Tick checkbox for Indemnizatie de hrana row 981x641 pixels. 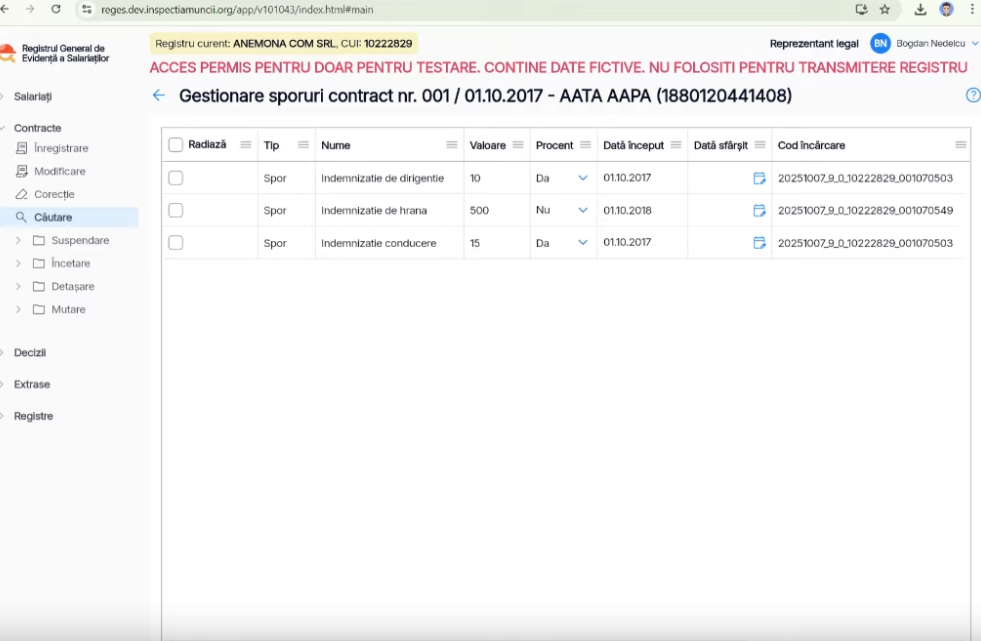(176, 211)
